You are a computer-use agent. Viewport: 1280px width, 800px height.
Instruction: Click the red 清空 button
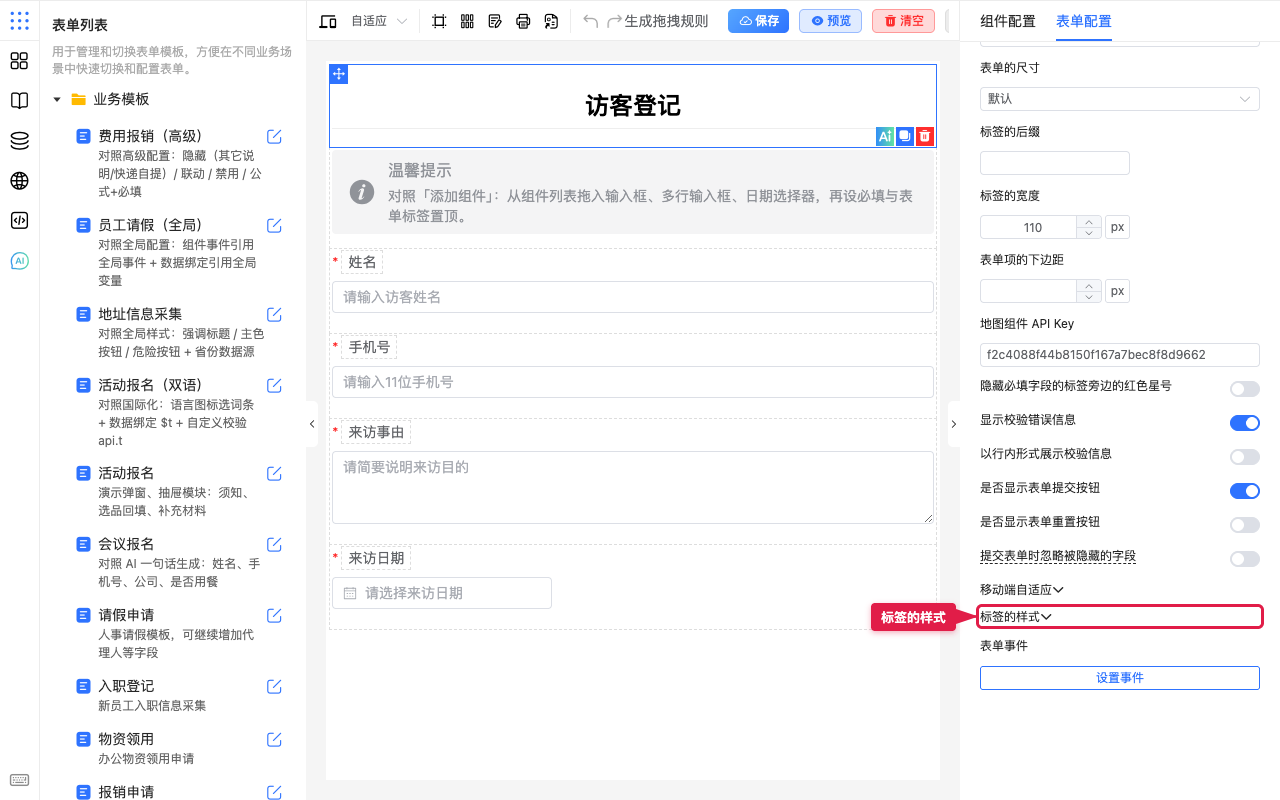[x=903, y=21]
